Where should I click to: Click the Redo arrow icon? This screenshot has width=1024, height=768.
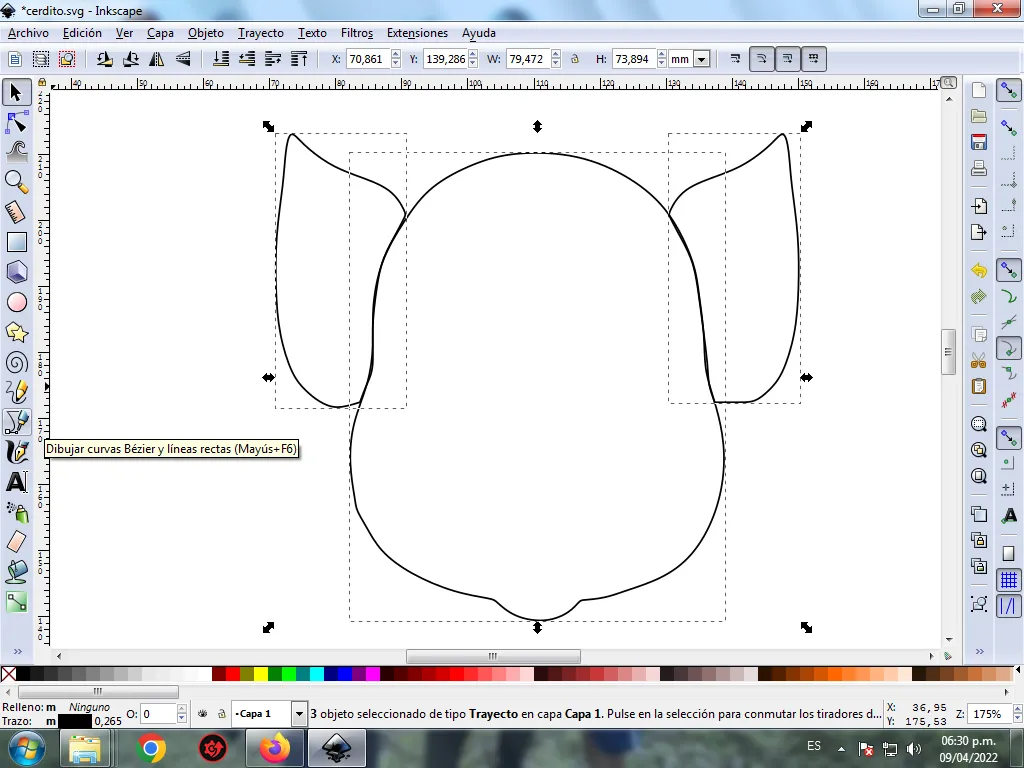click(x=978, y=296)
